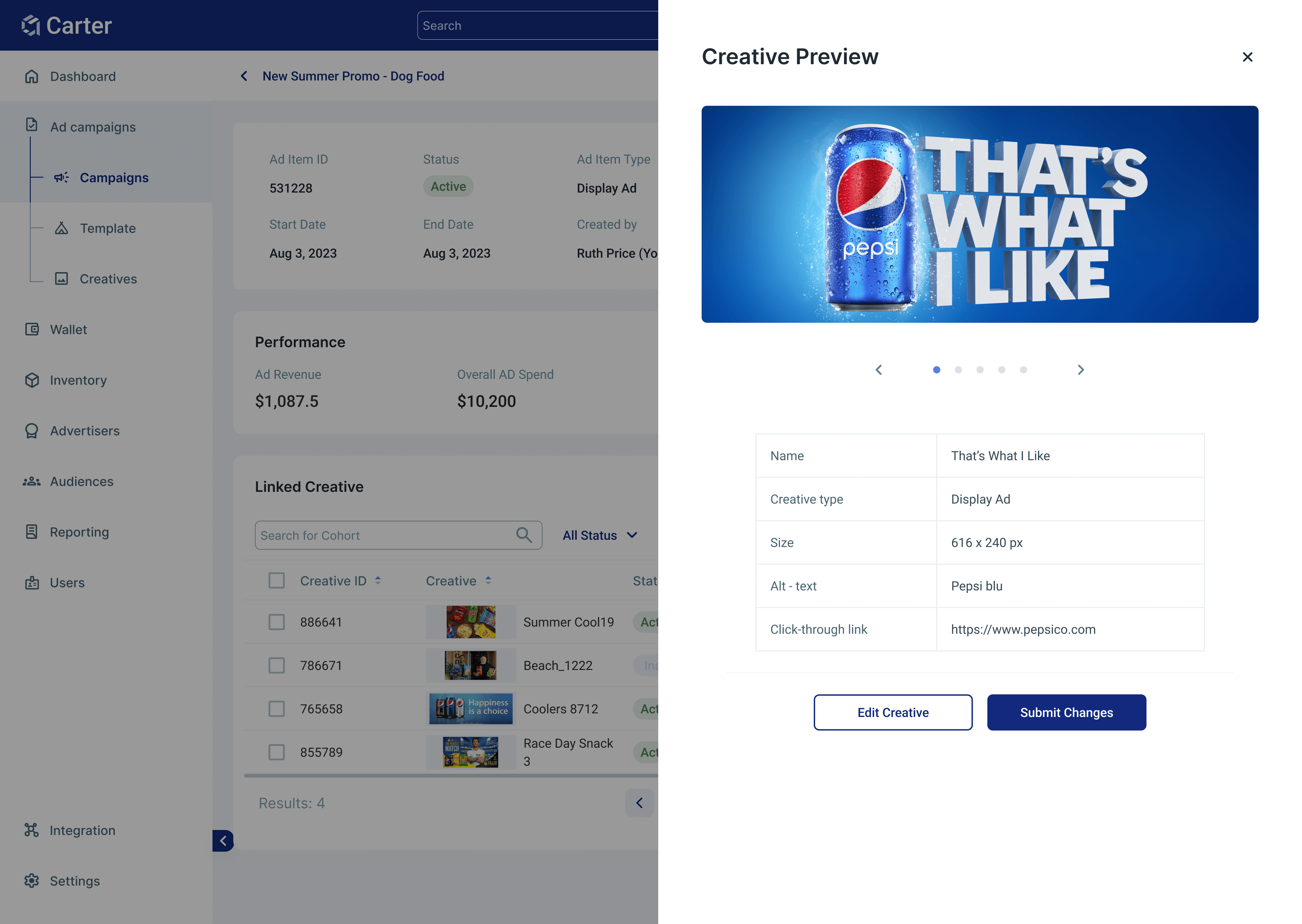Screen dimensions: 1302x924
Task: Jump to the second carousel slide dot
Action: pyautogui.click(x=958, y=369)
